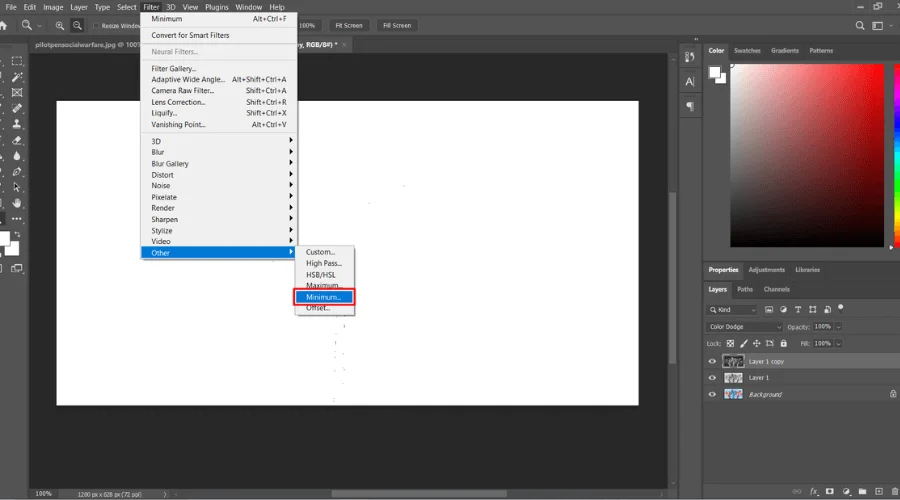Add a layer style with fx icon
Viewport: 900px width, 500px height.
click(x=813, y=491)
